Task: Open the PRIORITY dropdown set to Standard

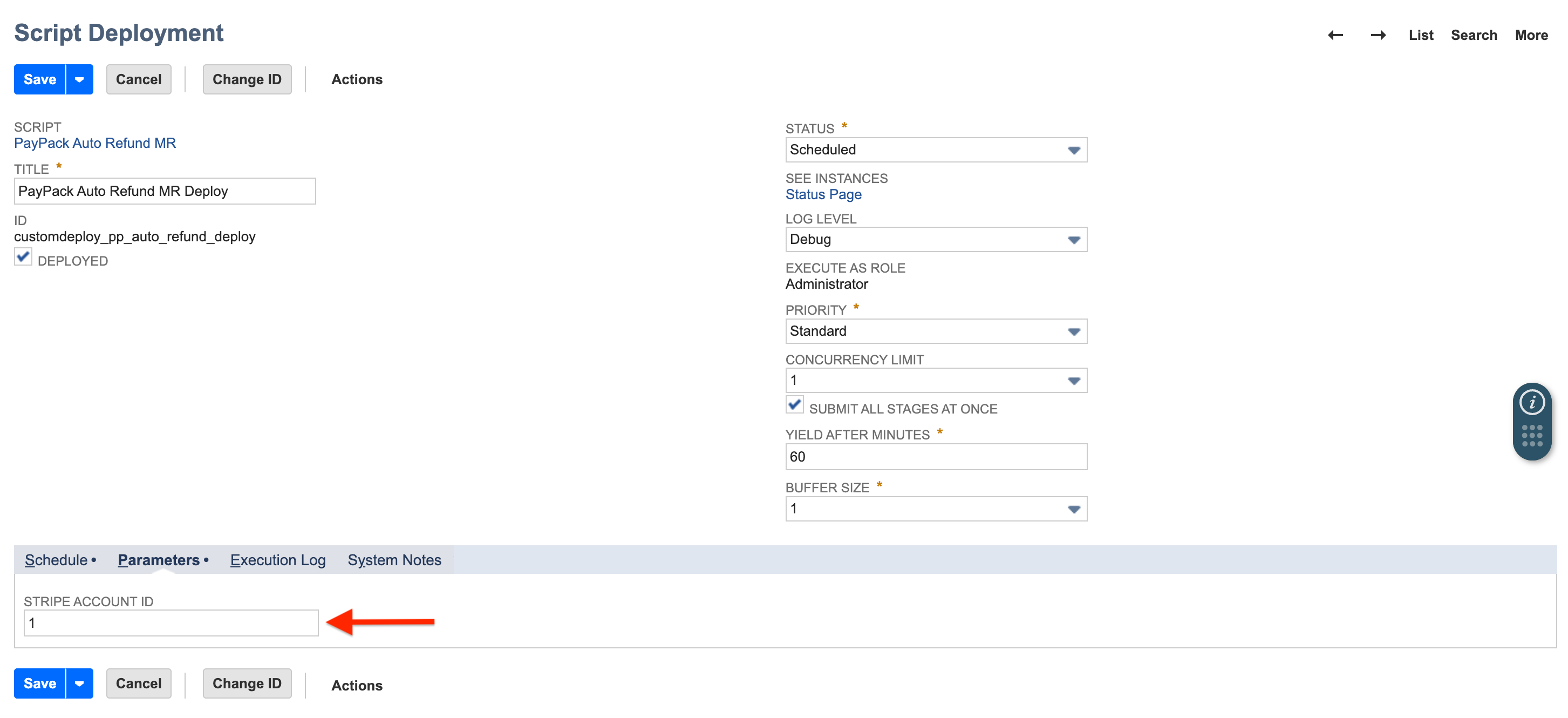Action: (1073, 331)
